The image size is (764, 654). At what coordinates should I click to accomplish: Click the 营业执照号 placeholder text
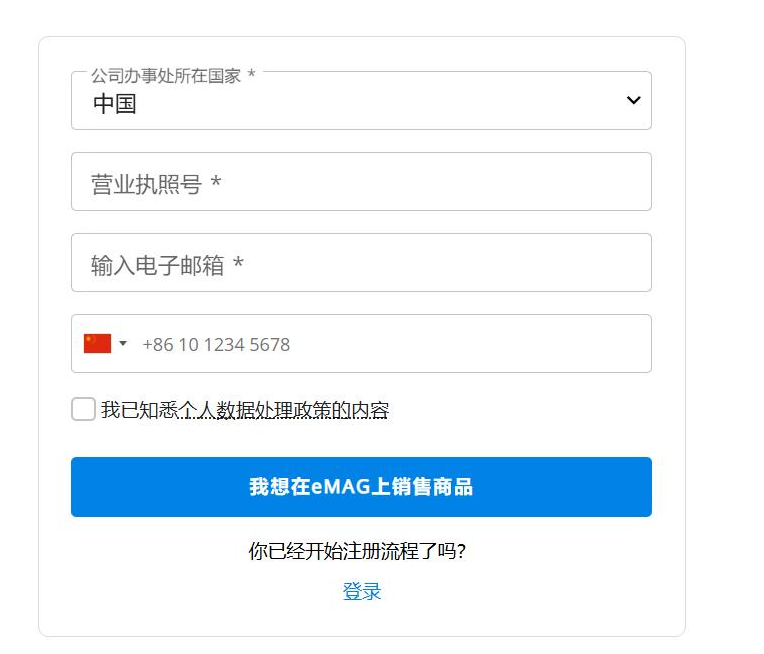[146, 184]
